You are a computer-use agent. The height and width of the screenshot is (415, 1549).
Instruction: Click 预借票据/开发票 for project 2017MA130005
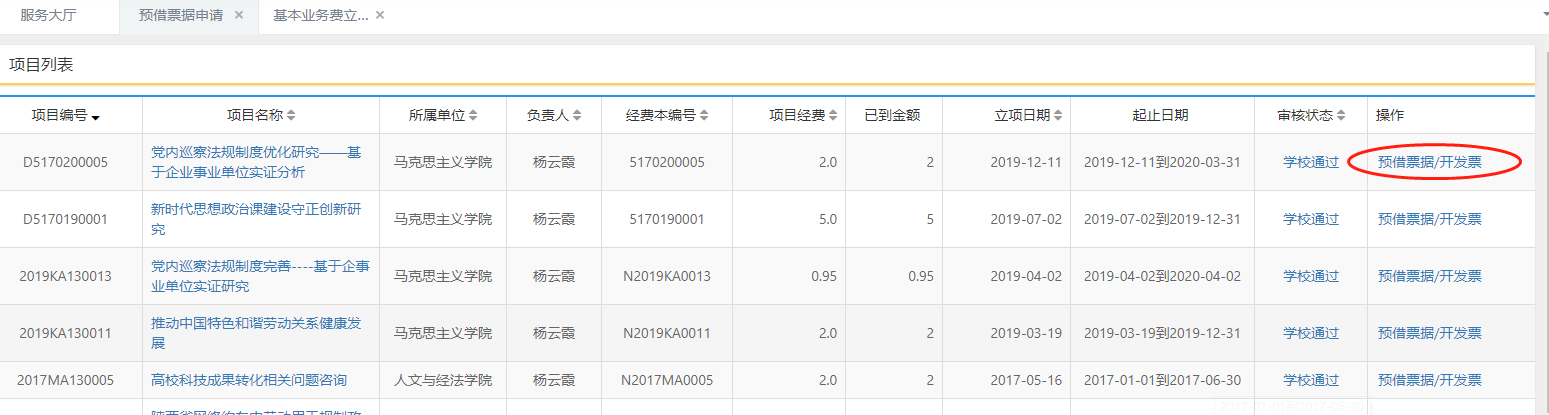click(1429, 380)
